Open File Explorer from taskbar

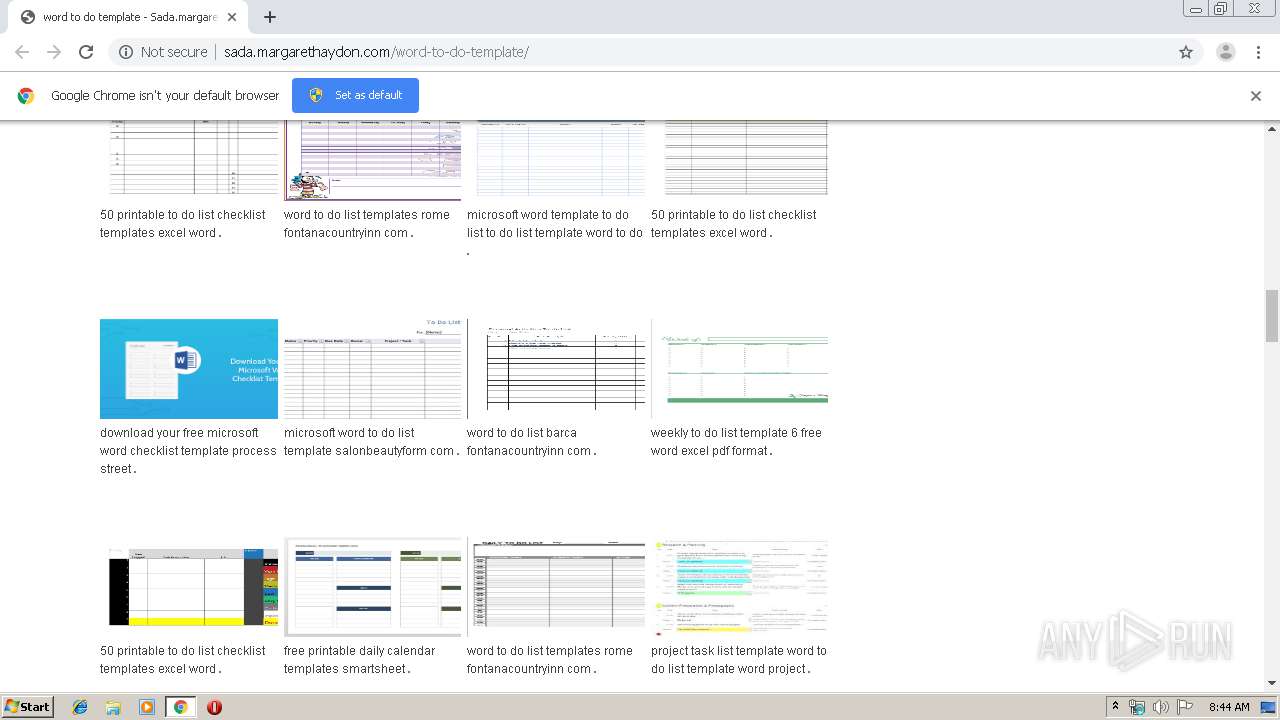click(x=113, y=707)
